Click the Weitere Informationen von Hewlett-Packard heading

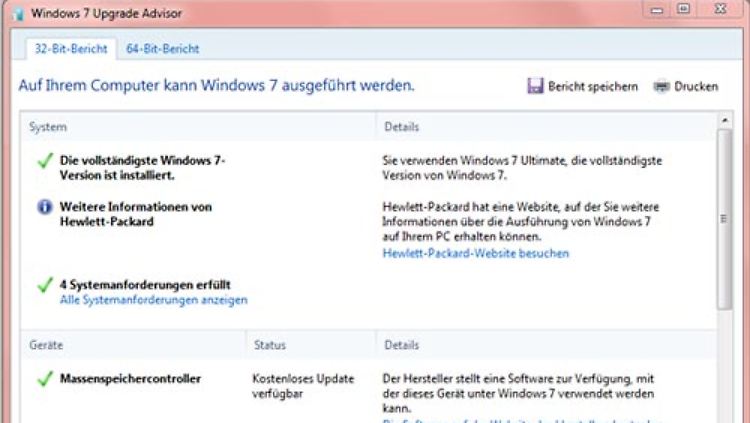(x=136, y=214)
